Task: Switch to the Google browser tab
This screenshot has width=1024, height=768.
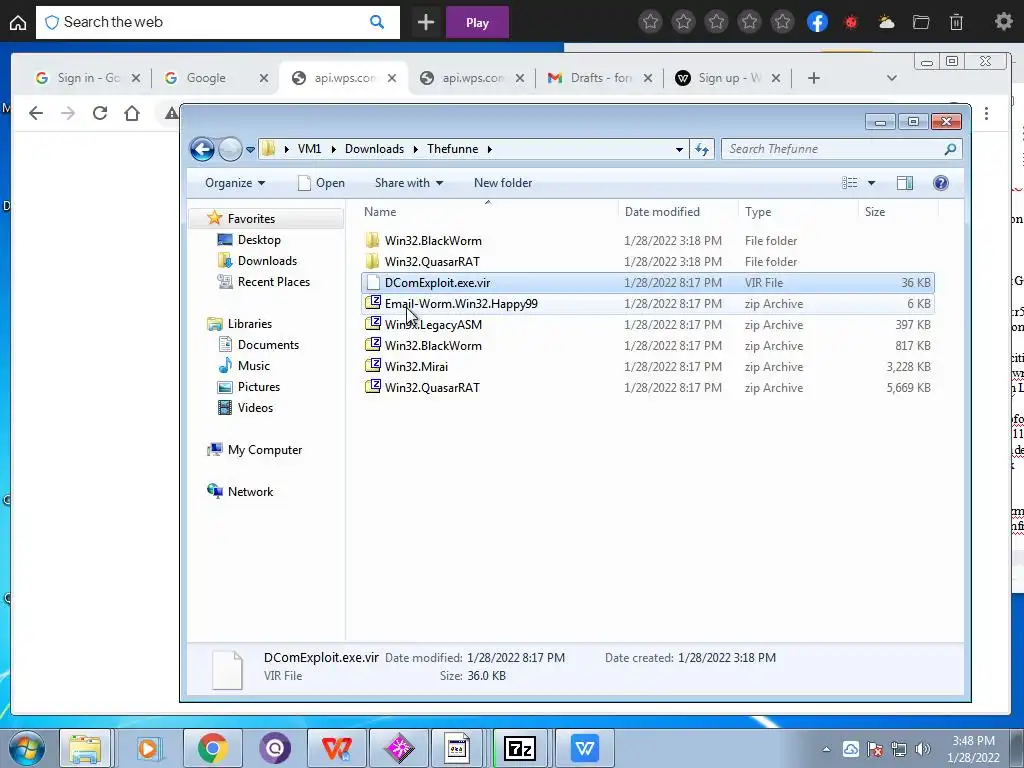Action: tap(216, 78)
